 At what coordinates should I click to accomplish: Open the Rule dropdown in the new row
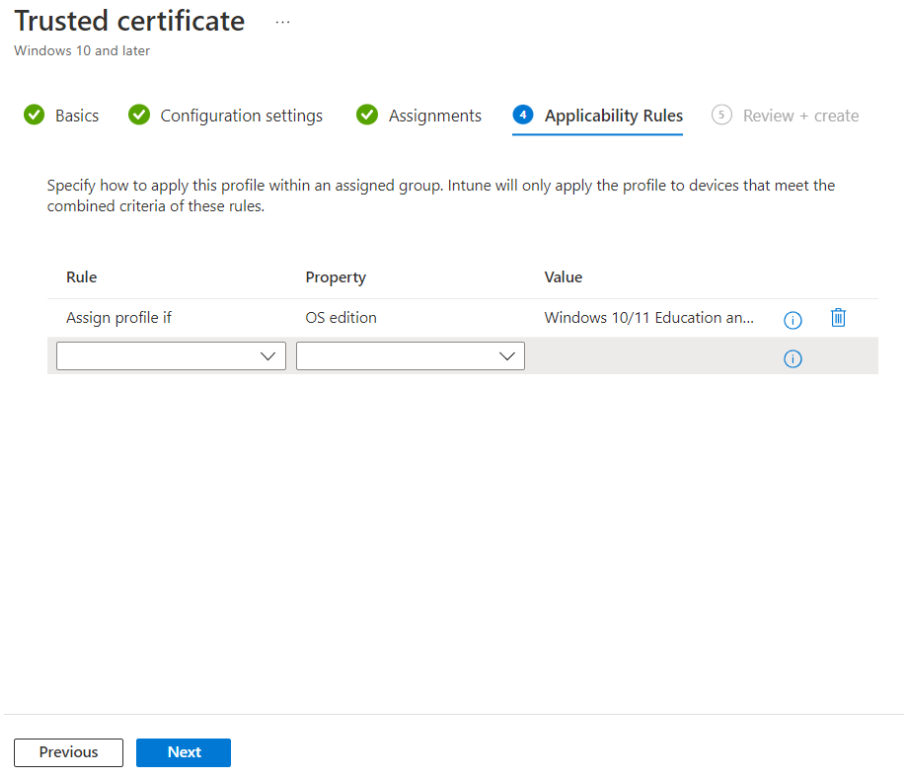171,356
